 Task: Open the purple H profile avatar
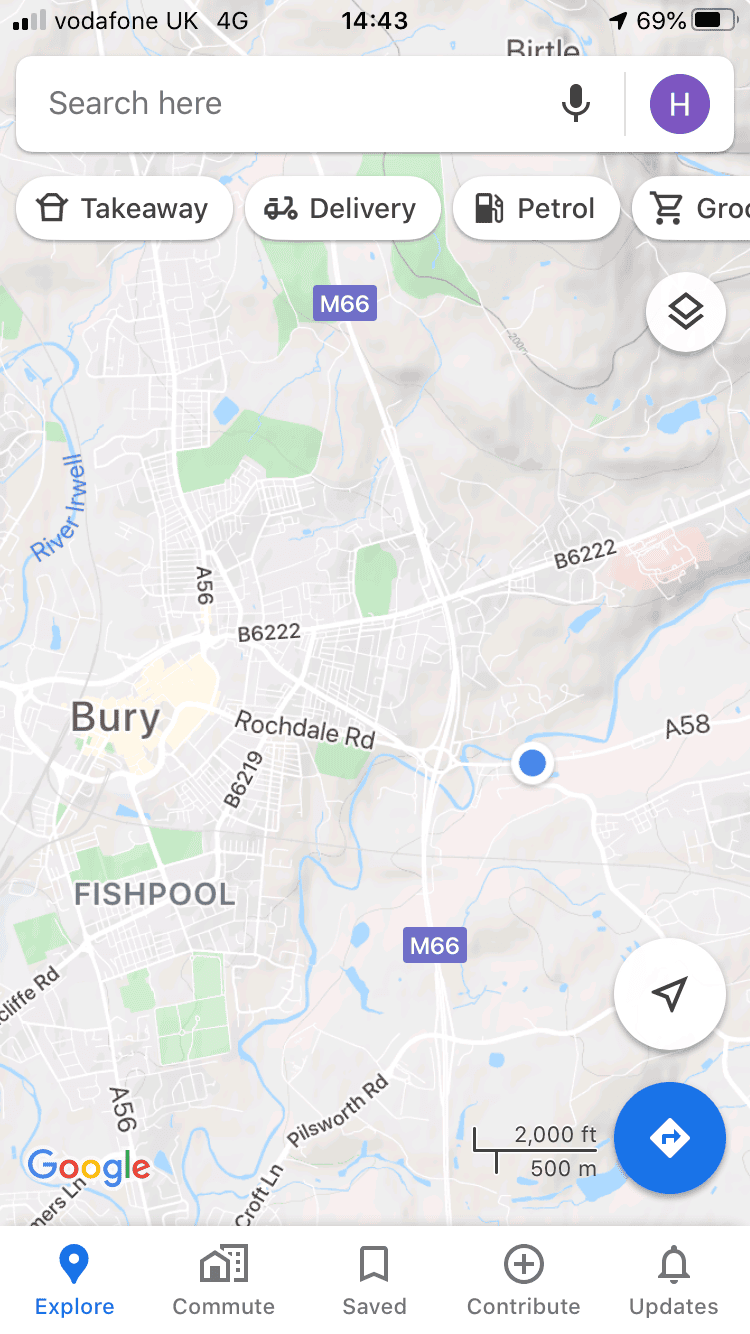click(680, 103)
